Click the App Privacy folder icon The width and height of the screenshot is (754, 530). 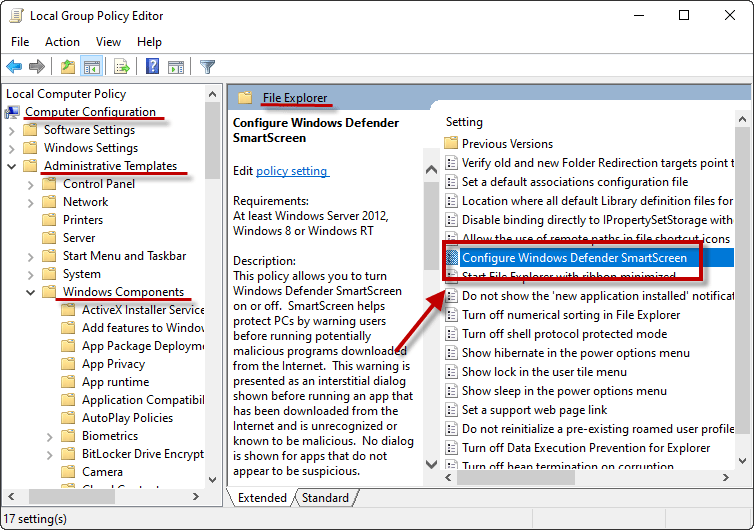click(68, 364)
